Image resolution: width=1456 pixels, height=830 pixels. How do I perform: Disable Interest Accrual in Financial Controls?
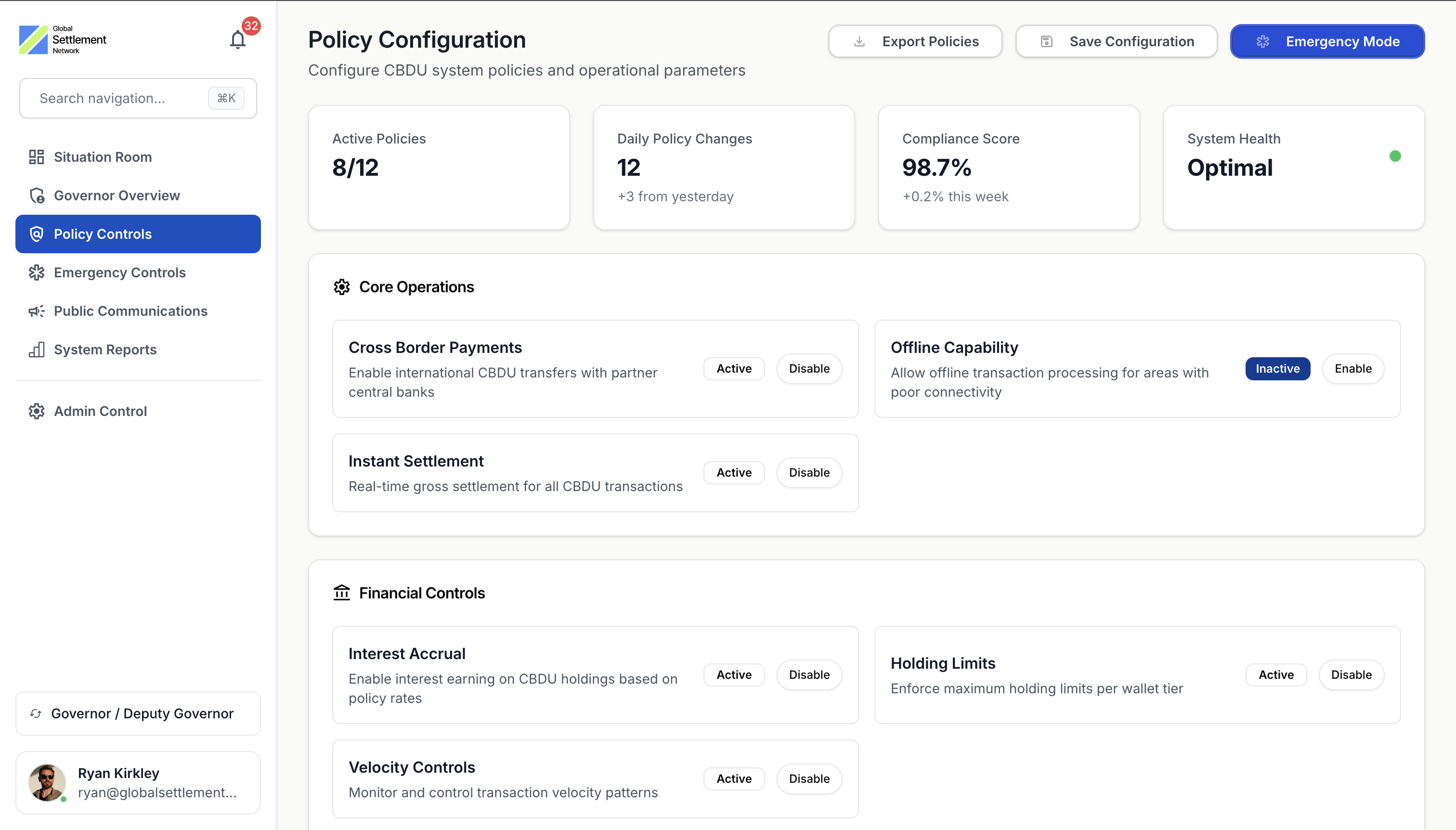pos(808,674)
